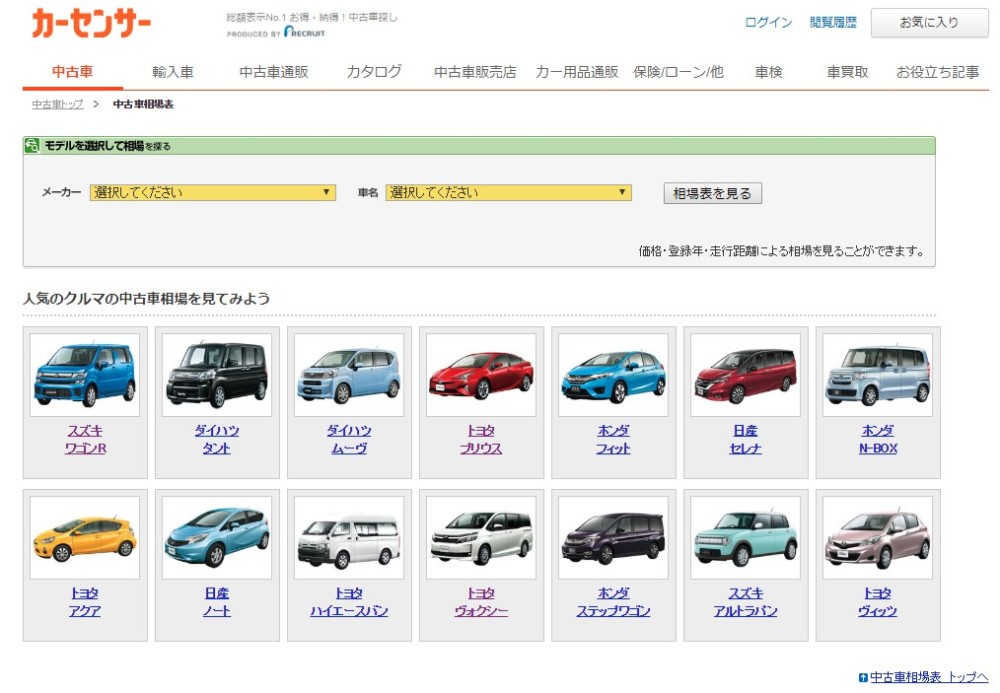Open the トヨタ アクア text link
The height and width of the screenshot is (693, 1000).
point(85,602)
